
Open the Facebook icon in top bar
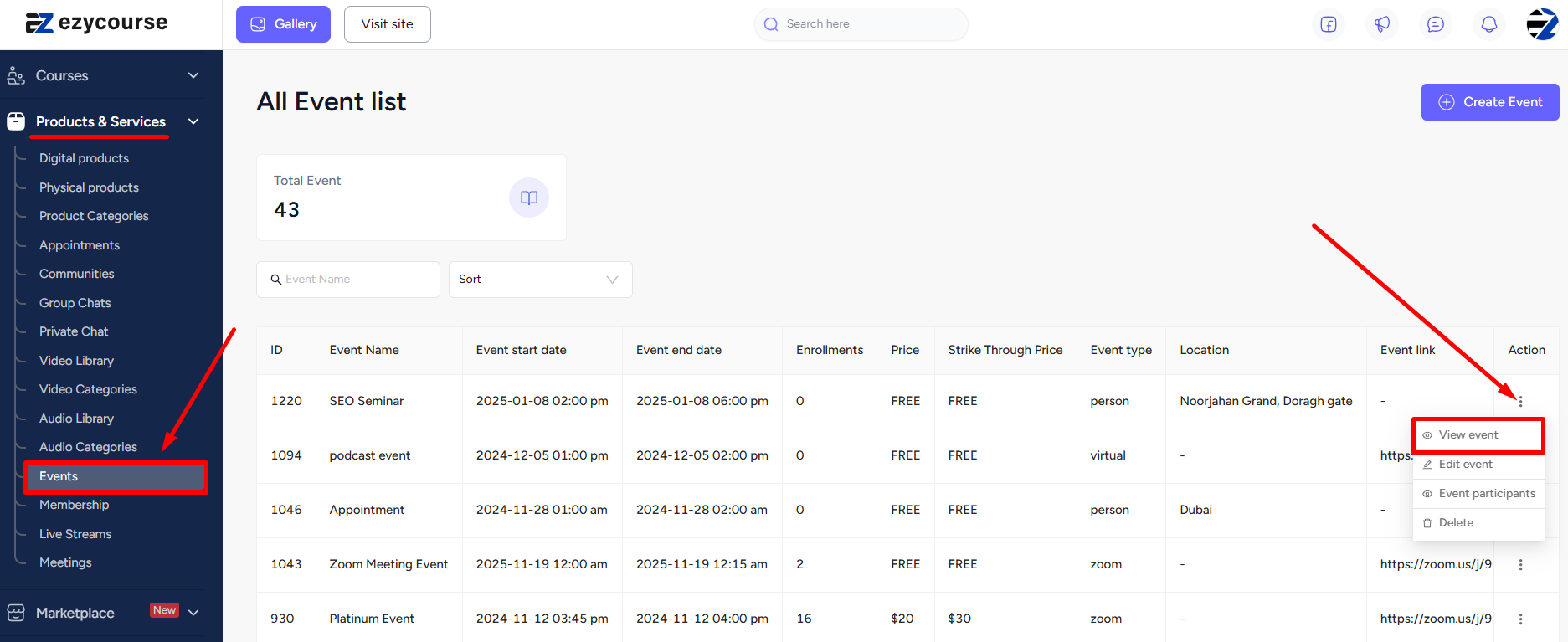point(1329,24)
